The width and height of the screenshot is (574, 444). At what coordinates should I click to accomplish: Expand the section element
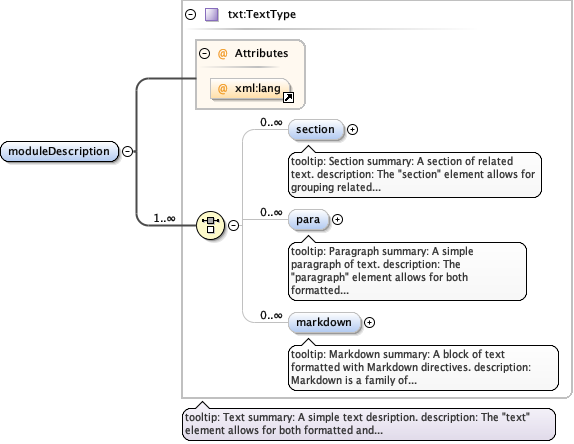pyautogui.click(x=352, y=130)
